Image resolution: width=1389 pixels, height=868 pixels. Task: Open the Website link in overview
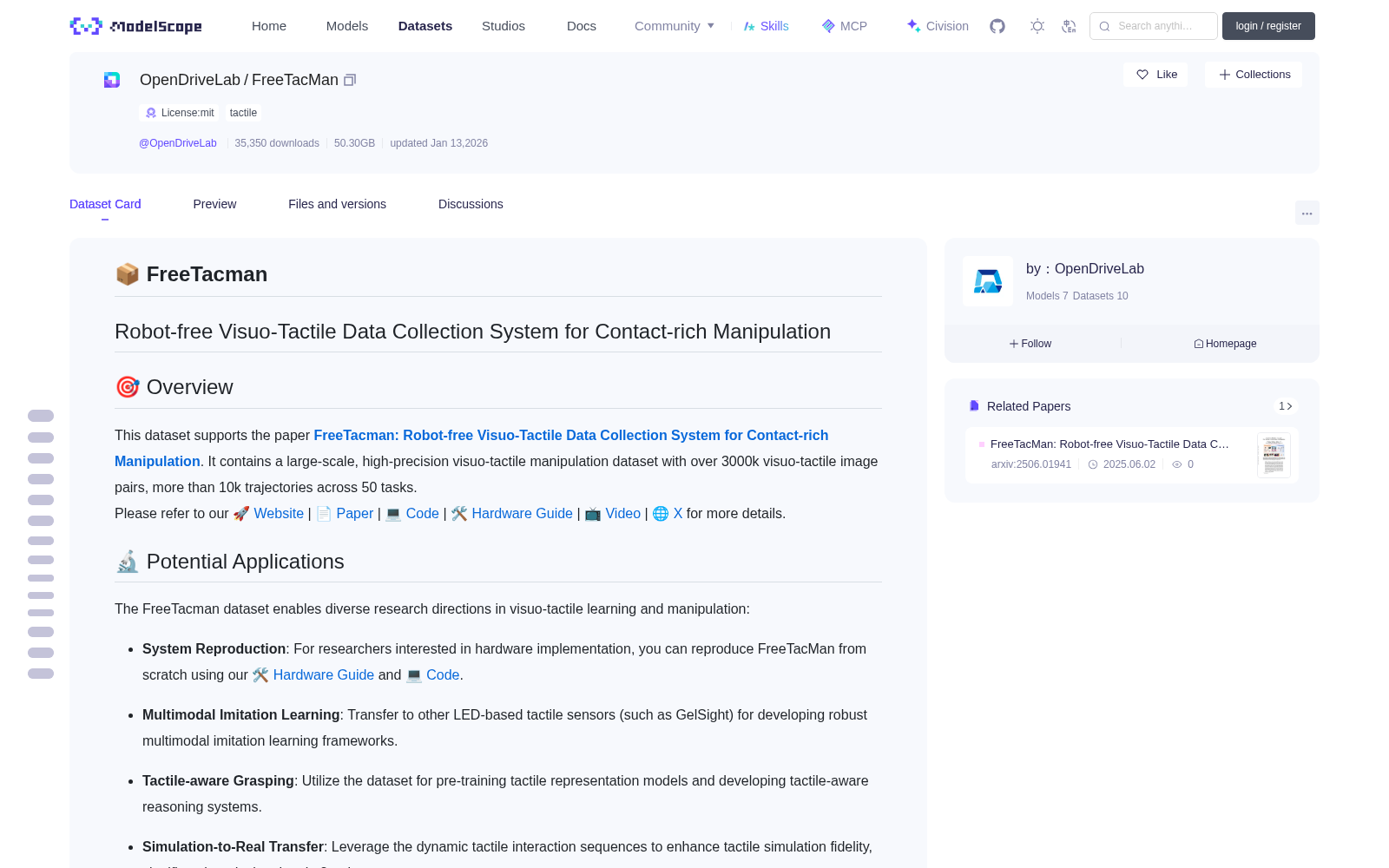tap(279, 514)
